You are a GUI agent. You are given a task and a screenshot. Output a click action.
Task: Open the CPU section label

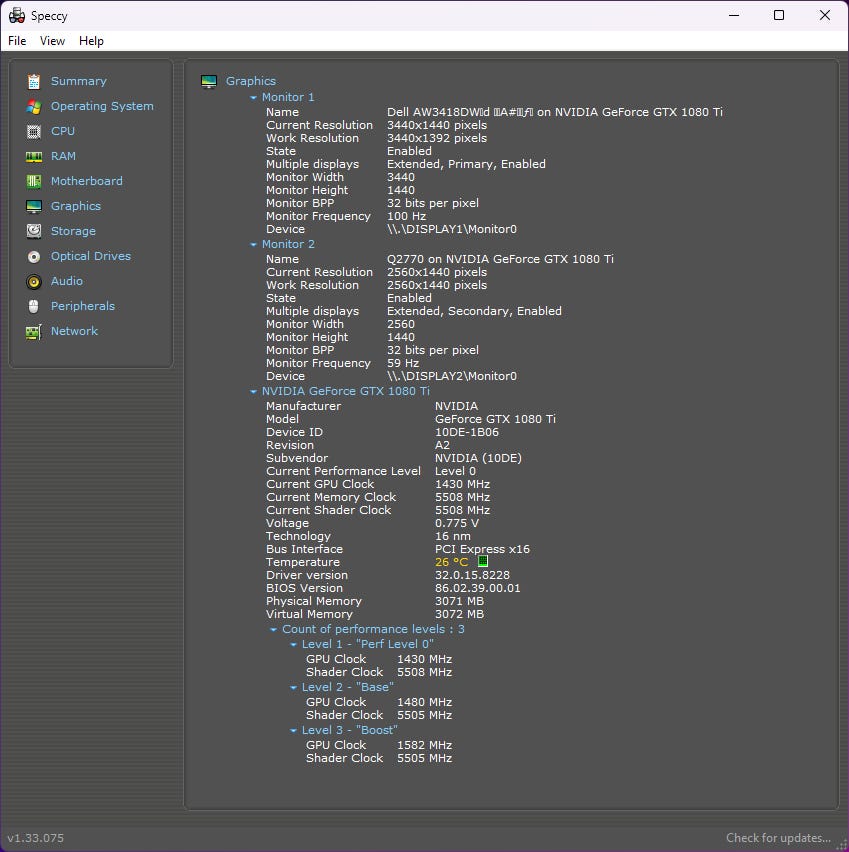coord(63,131)
